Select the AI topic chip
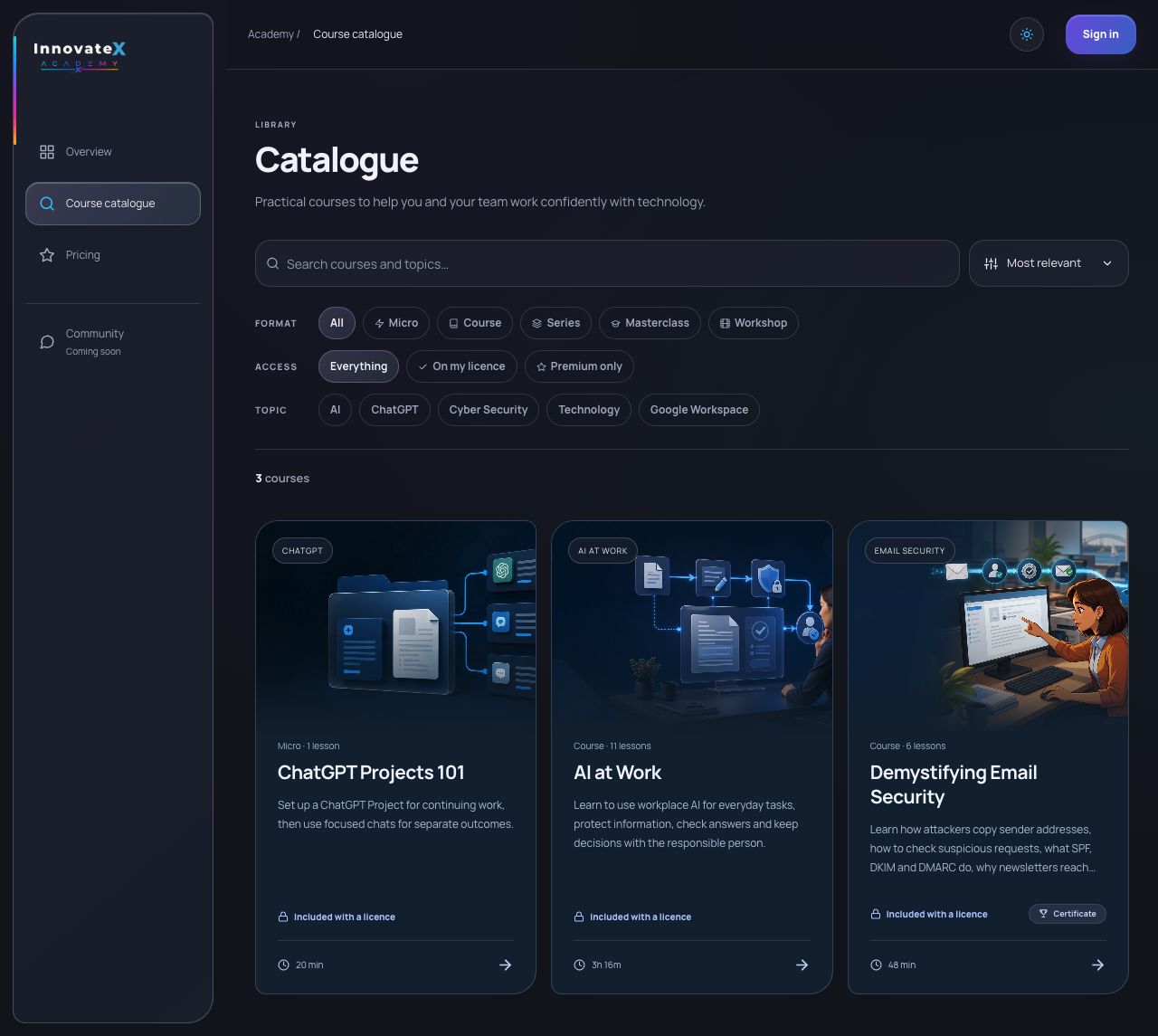 click(335, 410)
